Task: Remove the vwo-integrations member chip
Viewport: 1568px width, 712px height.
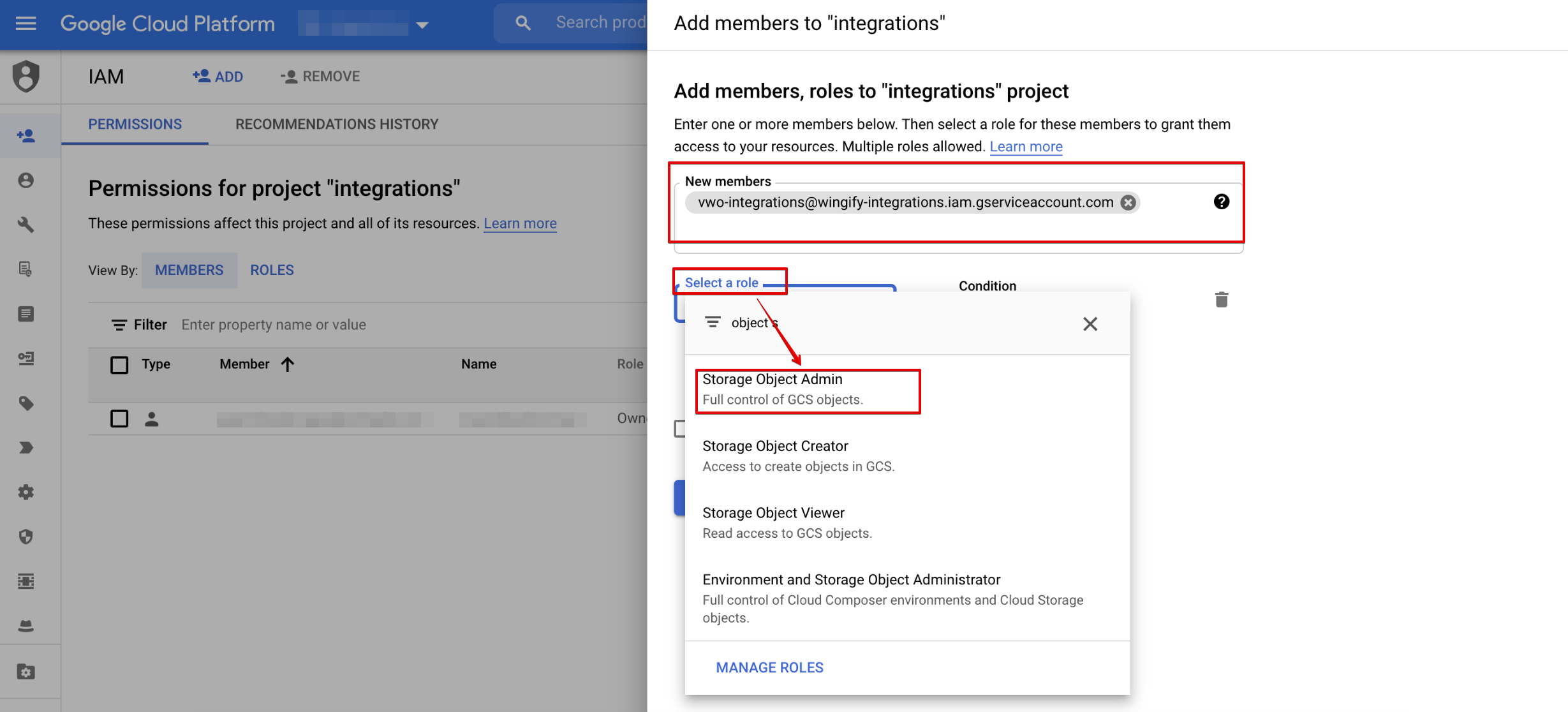Action: coord(1128,202)
